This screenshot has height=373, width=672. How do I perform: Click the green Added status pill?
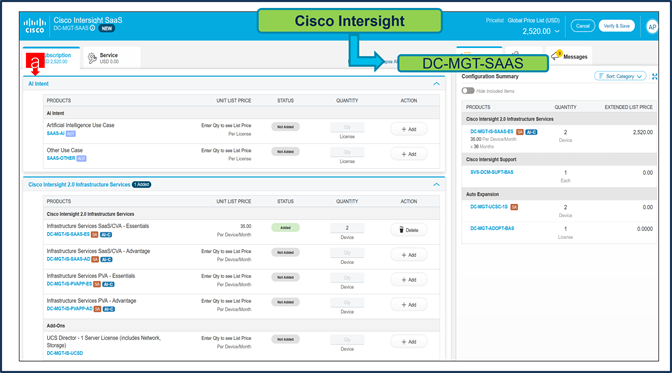(x=285, y=228)
